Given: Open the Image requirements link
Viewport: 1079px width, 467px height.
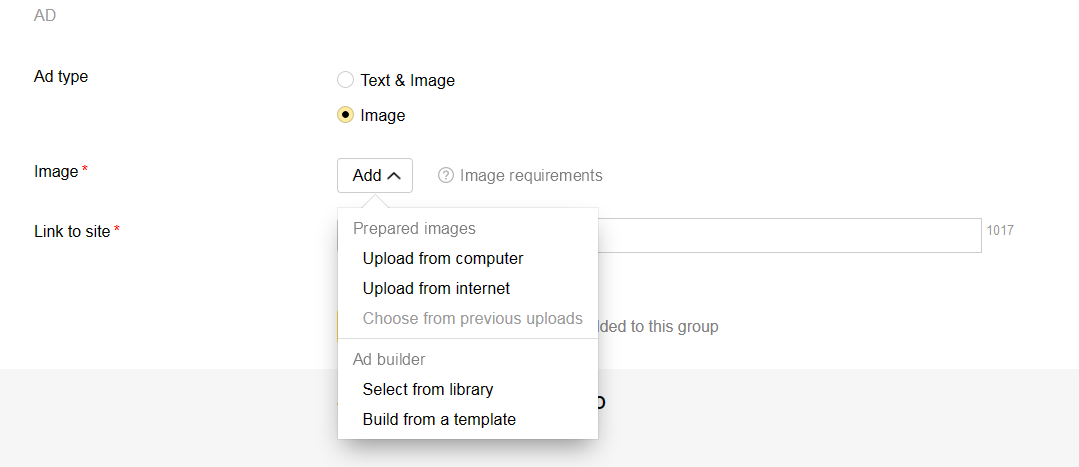Looking at the screenshot, I should coord(531,176).
